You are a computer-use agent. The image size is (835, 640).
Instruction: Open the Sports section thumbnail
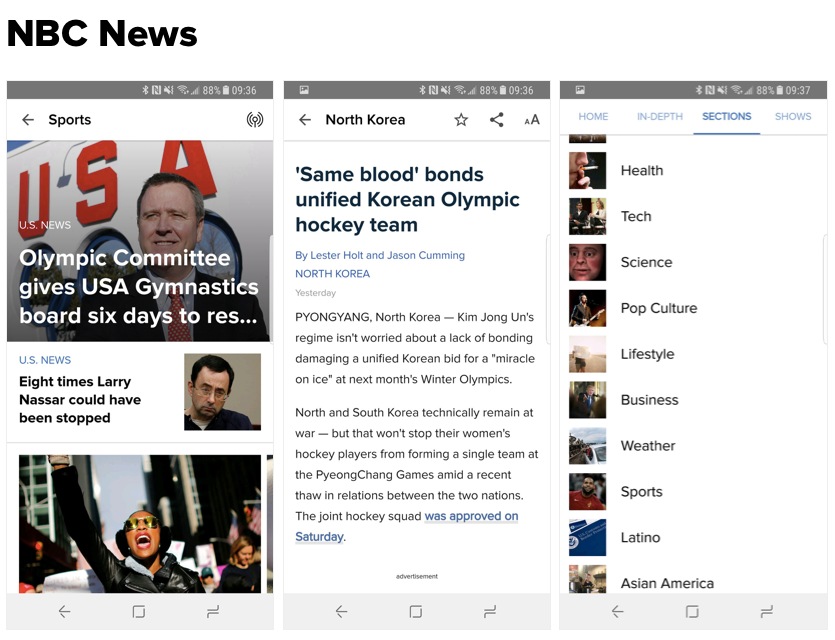click(x=587, y=491)
